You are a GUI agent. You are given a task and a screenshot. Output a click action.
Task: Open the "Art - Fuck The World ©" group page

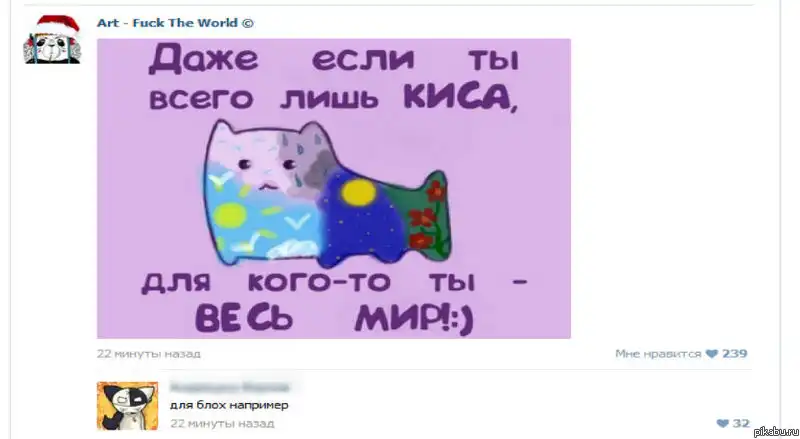pos(175,23)
